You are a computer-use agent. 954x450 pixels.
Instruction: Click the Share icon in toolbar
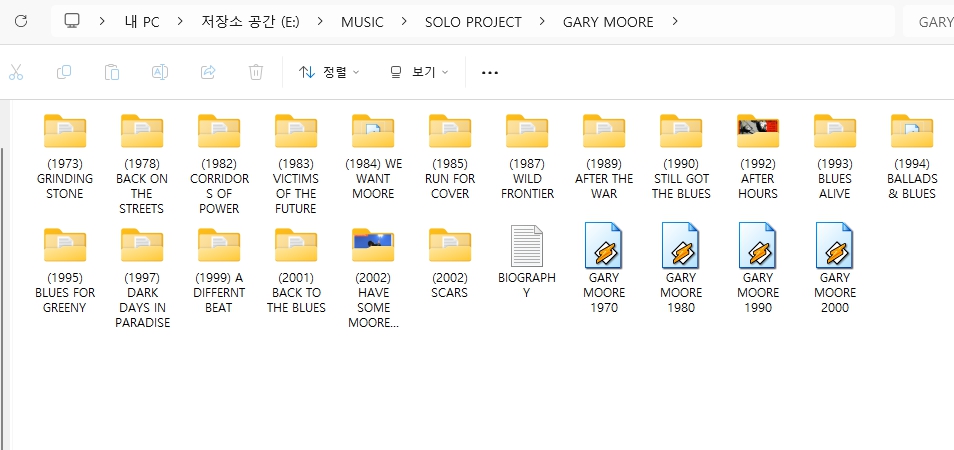tap(208, 72)
